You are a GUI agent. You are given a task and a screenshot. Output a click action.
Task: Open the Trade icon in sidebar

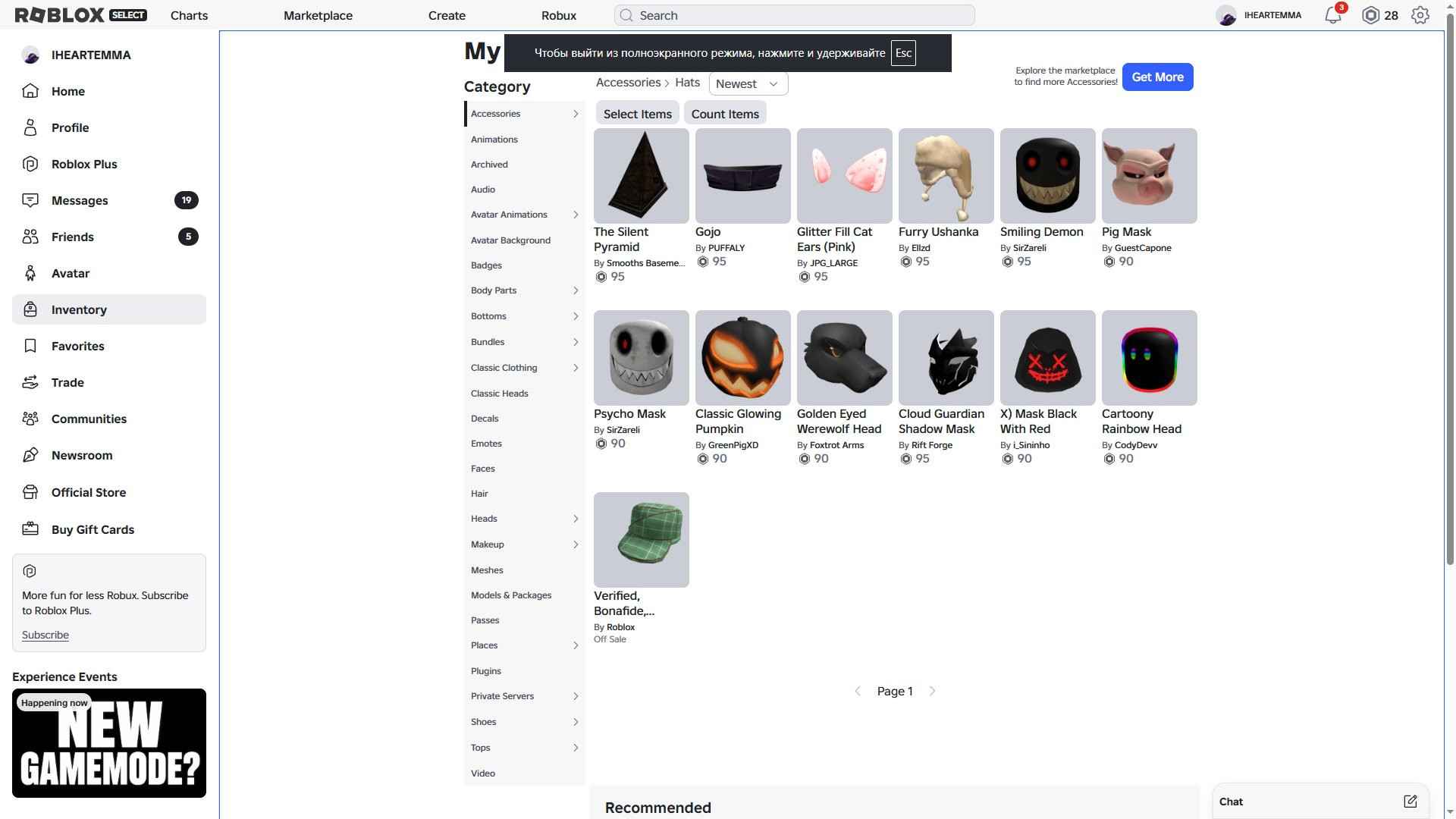30,382
